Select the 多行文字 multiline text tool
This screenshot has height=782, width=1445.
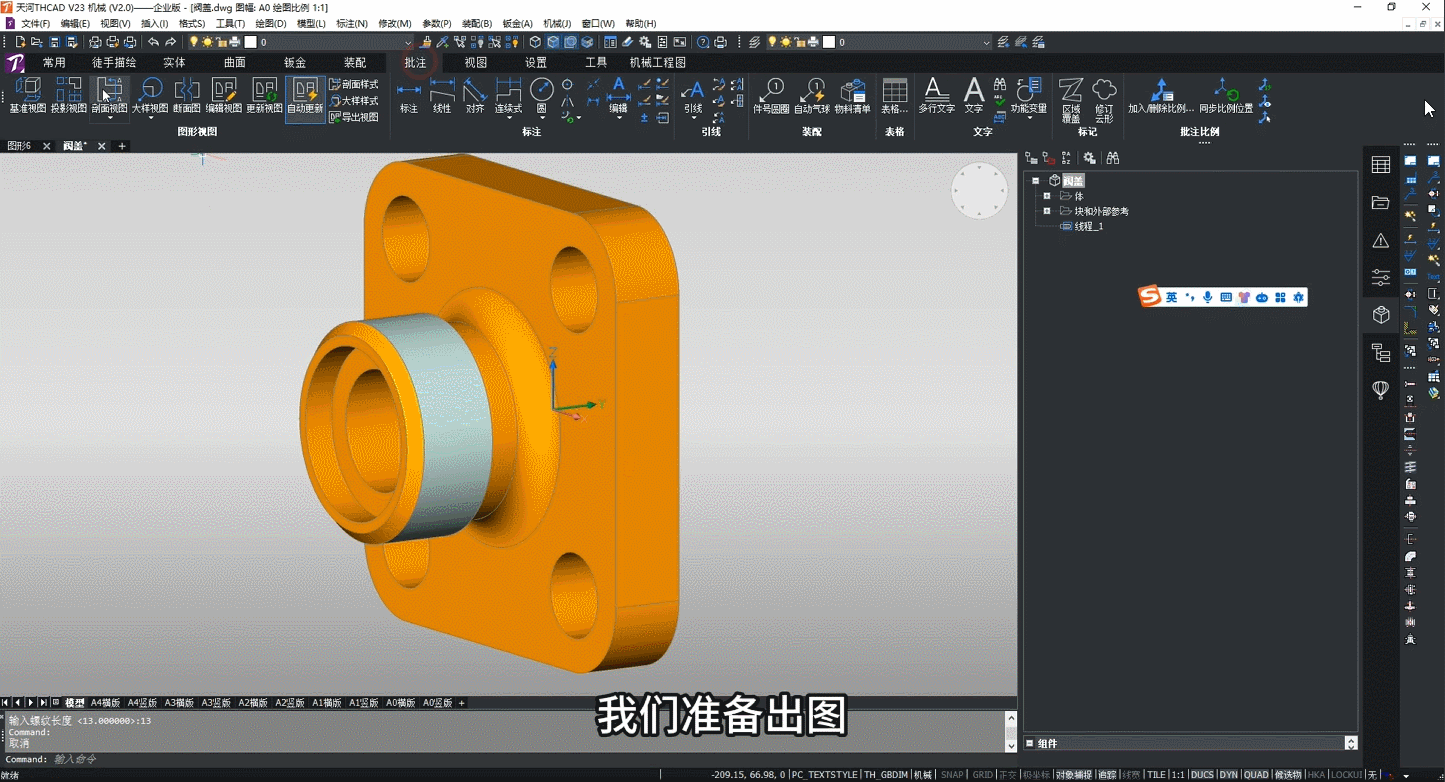click(936, 96)
